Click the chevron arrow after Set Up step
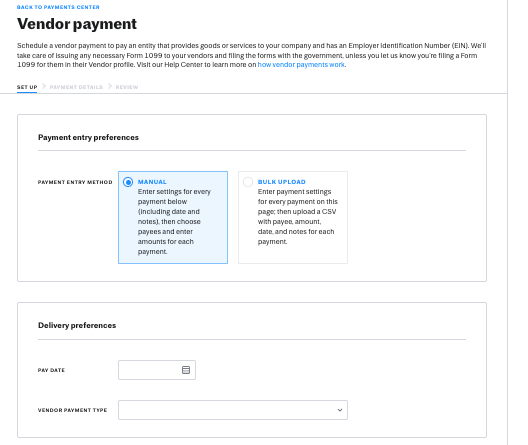Viewport: 528px width, 445px height. 44,87
